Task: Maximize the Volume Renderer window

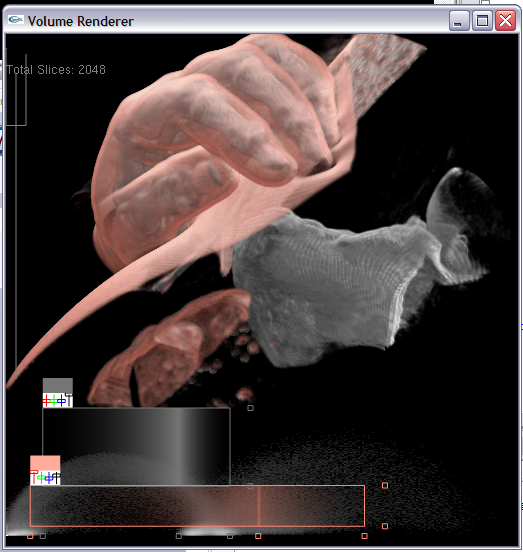Action: [x=482, y=21]
